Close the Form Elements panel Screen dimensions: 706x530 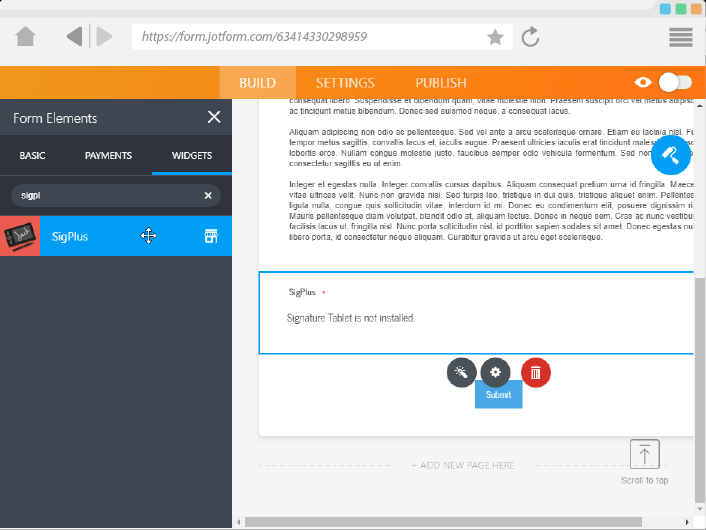point(214,117)
